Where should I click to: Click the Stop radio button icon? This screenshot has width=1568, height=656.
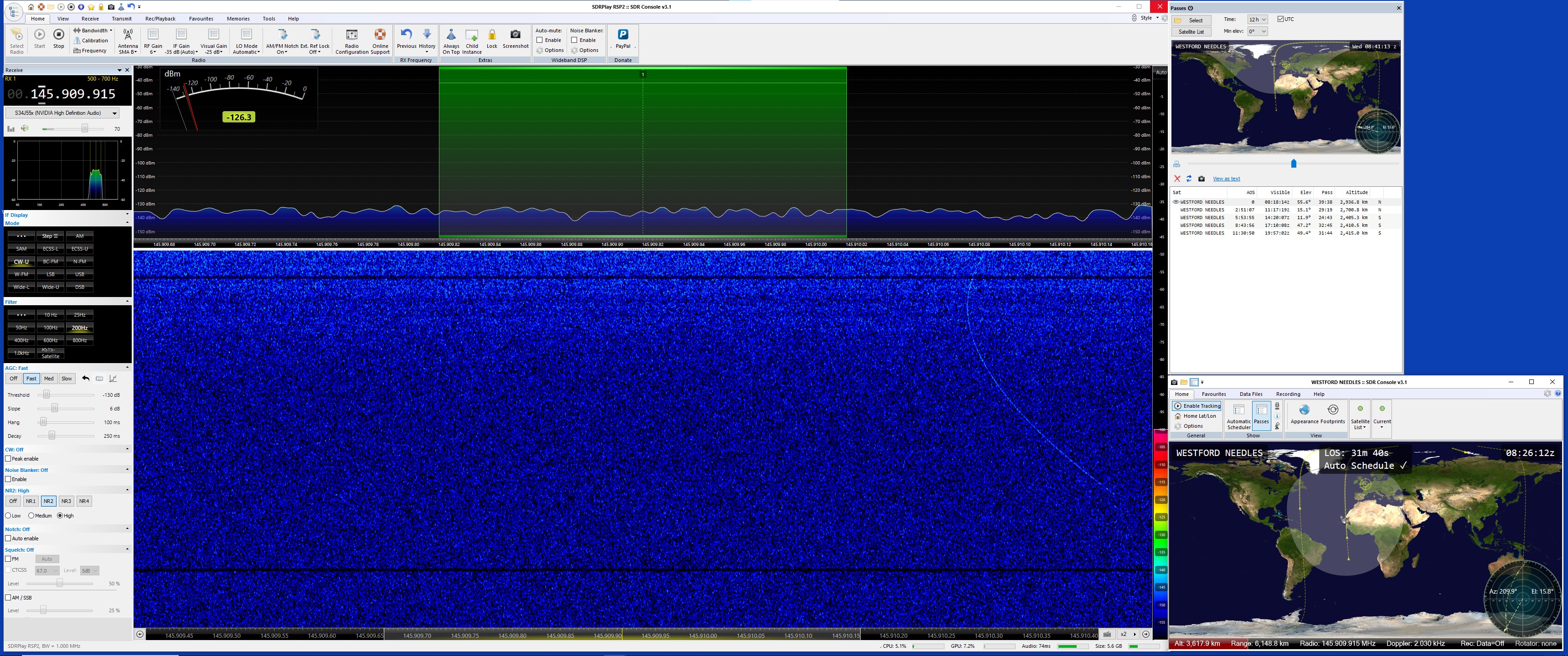point(58,35)
